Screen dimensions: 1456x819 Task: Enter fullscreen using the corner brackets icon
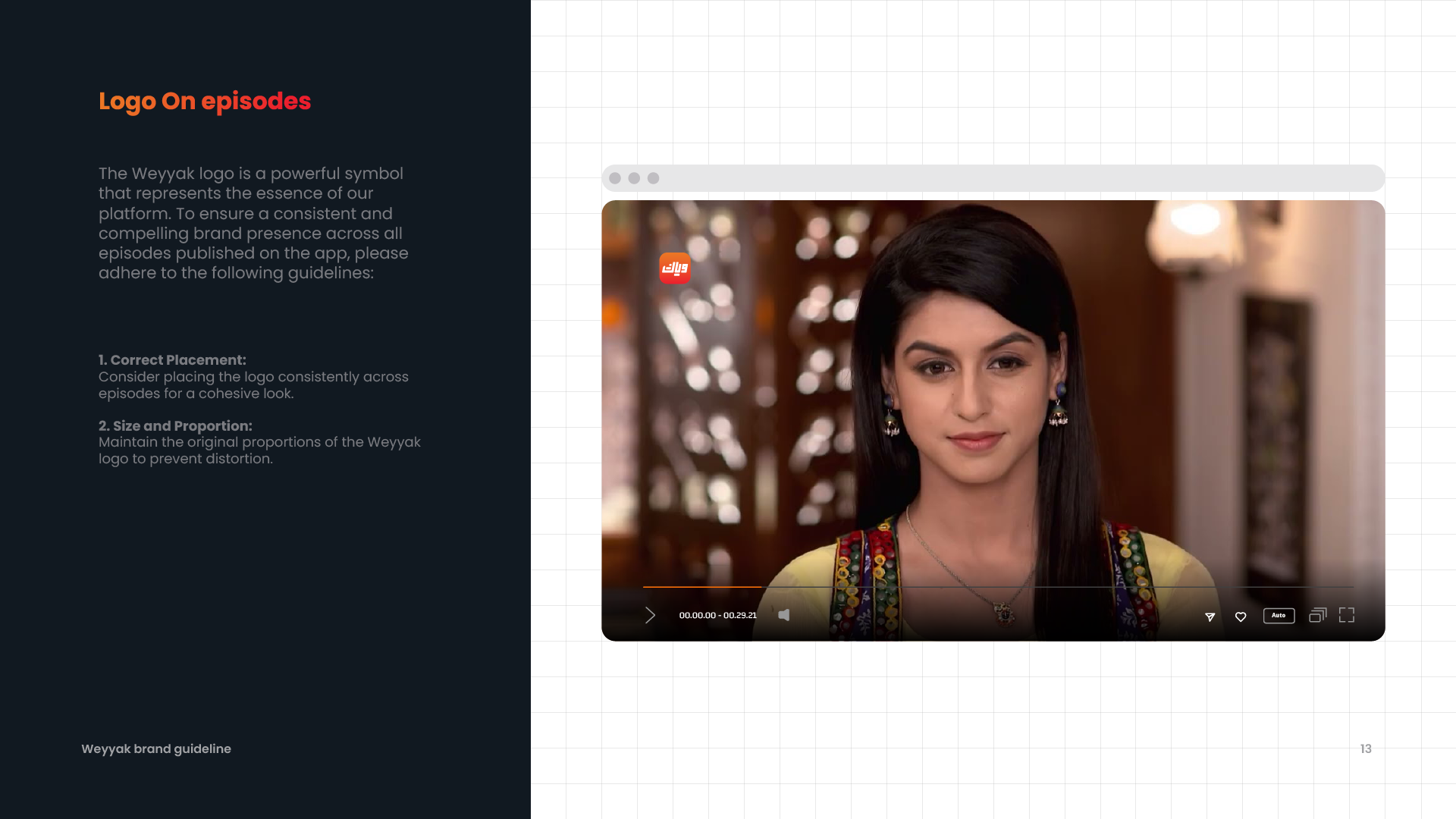tap(1347, 615)
